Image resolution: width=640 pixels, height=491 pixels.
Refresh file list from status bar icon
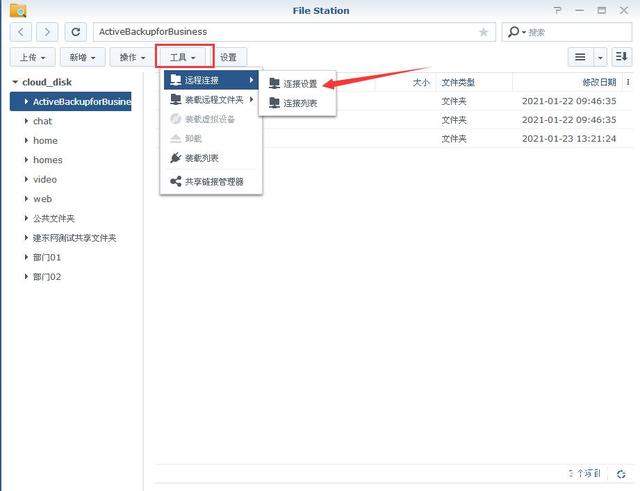click(621, 474)
